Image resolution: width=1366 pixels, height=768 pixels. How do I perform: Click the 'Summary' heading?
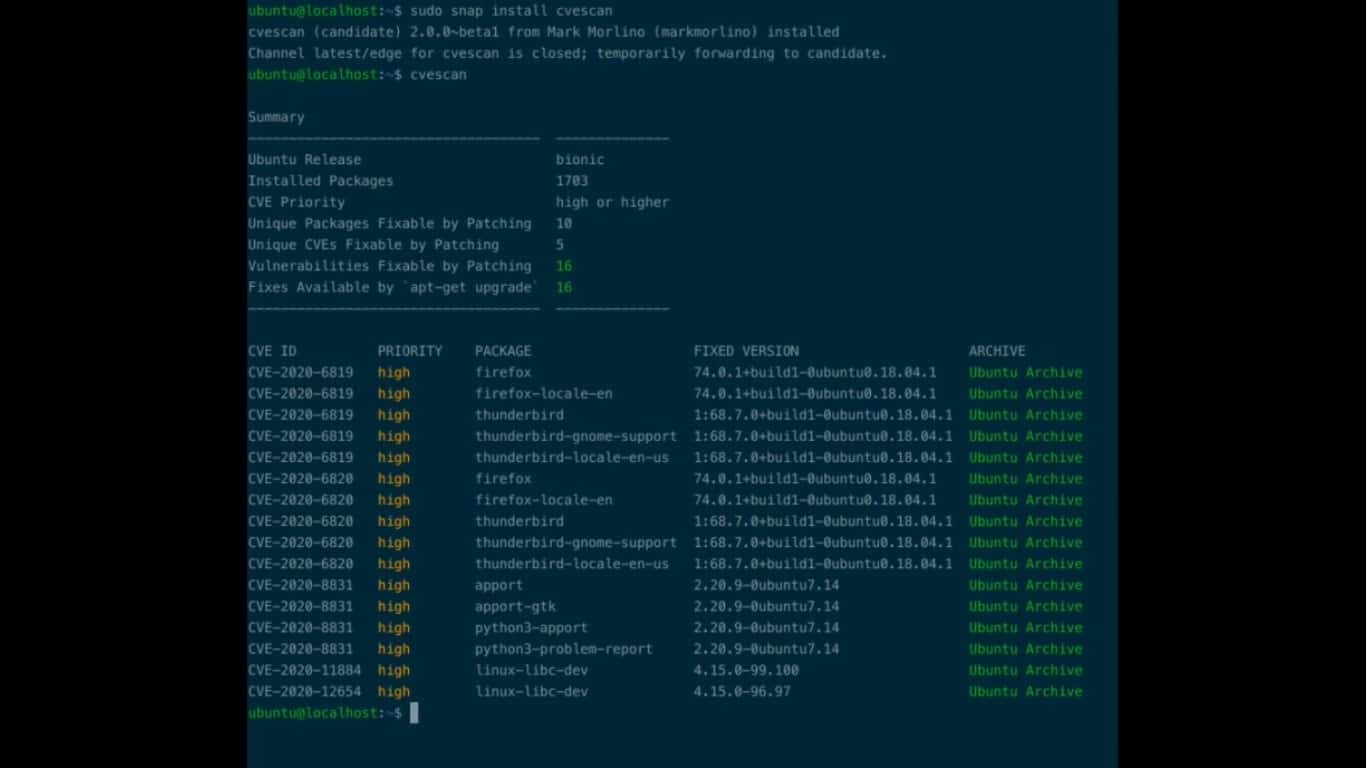coord(276,117)
